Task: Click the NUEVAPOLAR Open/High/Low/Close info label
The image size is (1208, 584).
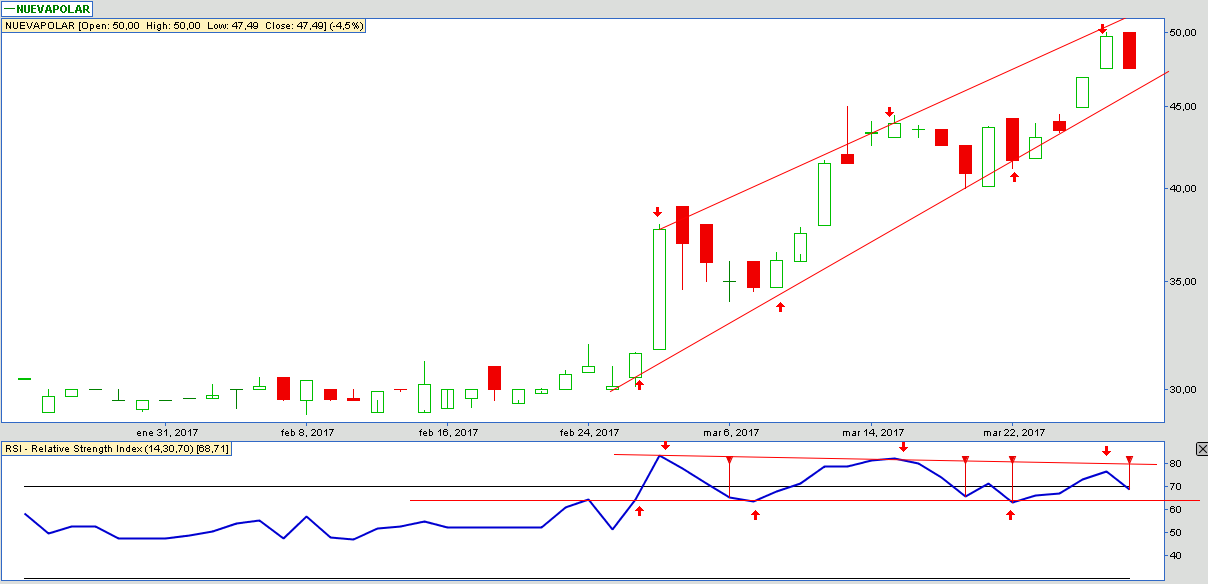Action: (x=183, y=26)
